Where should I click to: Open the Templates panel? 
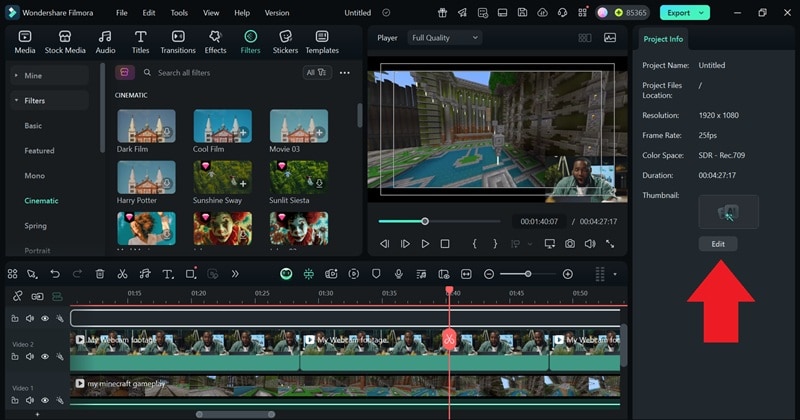tap(322, 42)
